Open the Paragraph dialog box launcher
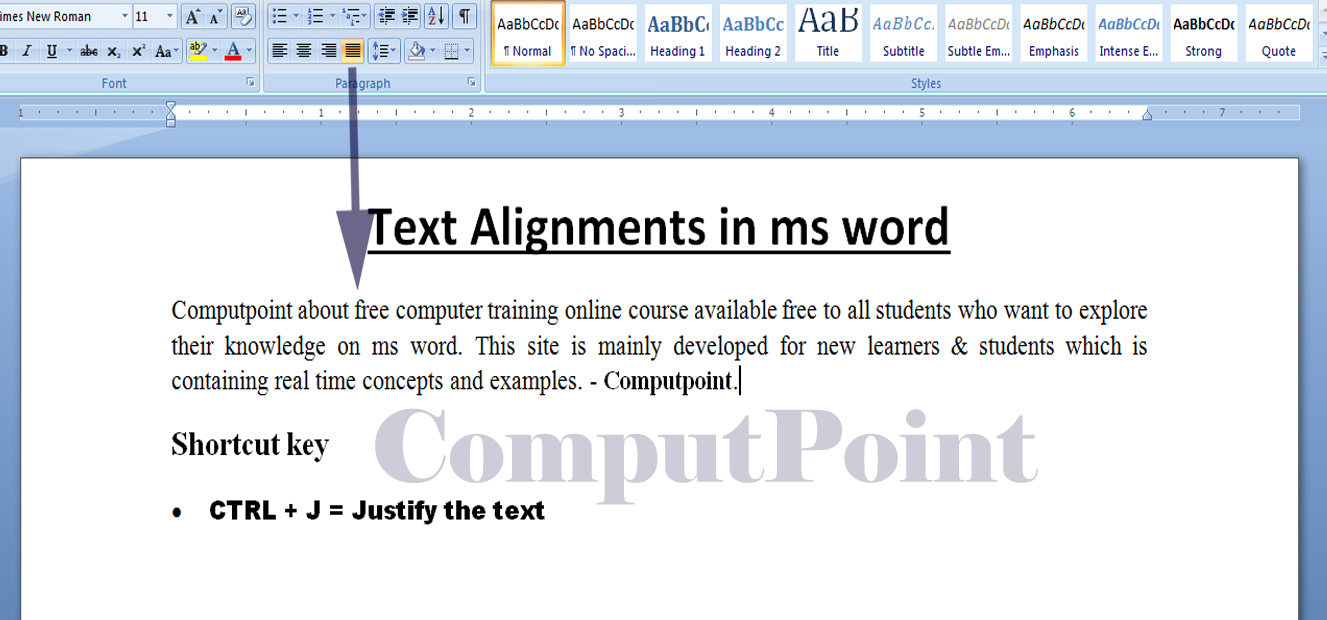 [x=471, y=81]
